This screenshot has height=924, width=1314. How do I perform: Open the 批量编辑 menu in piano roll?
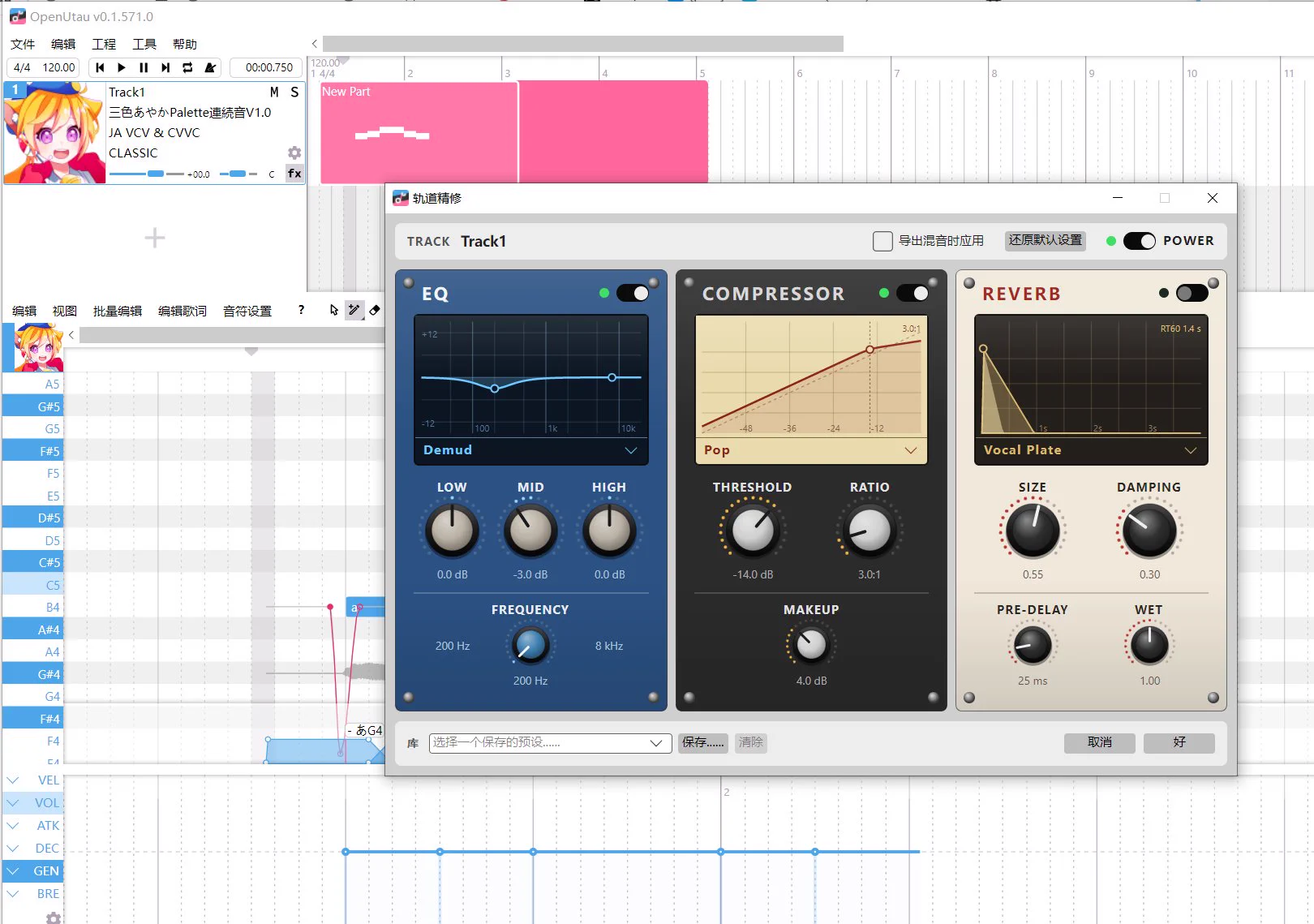pos(118,311)
